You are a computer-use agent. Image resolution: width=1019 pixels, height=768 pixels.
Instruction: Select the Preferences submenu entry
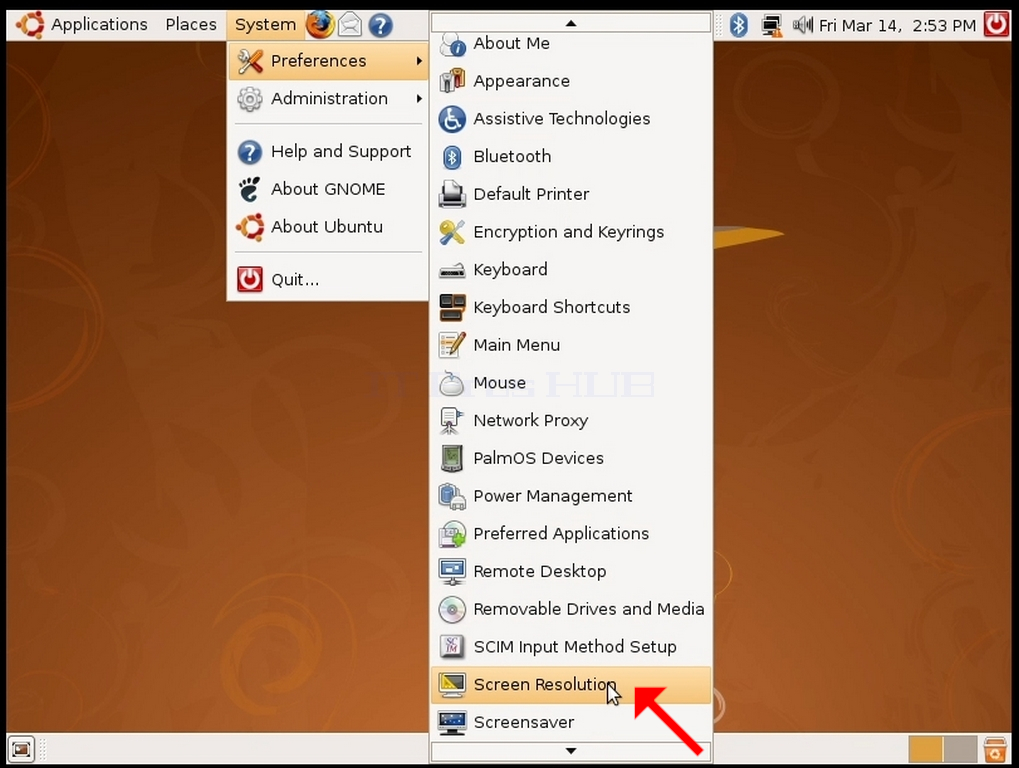[328, 61]
